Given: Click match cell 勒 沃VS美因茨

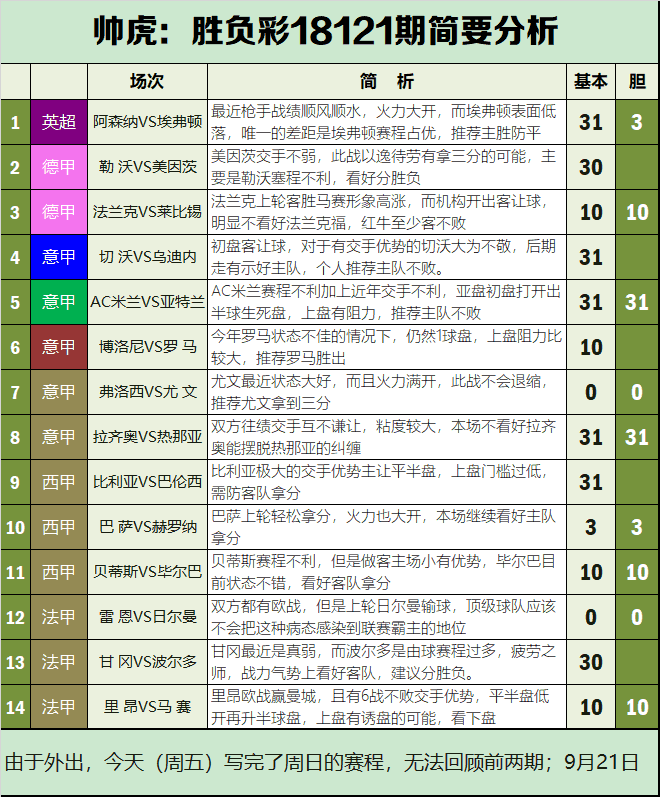Looking at the screenshot, I should (x=147, y=167).
